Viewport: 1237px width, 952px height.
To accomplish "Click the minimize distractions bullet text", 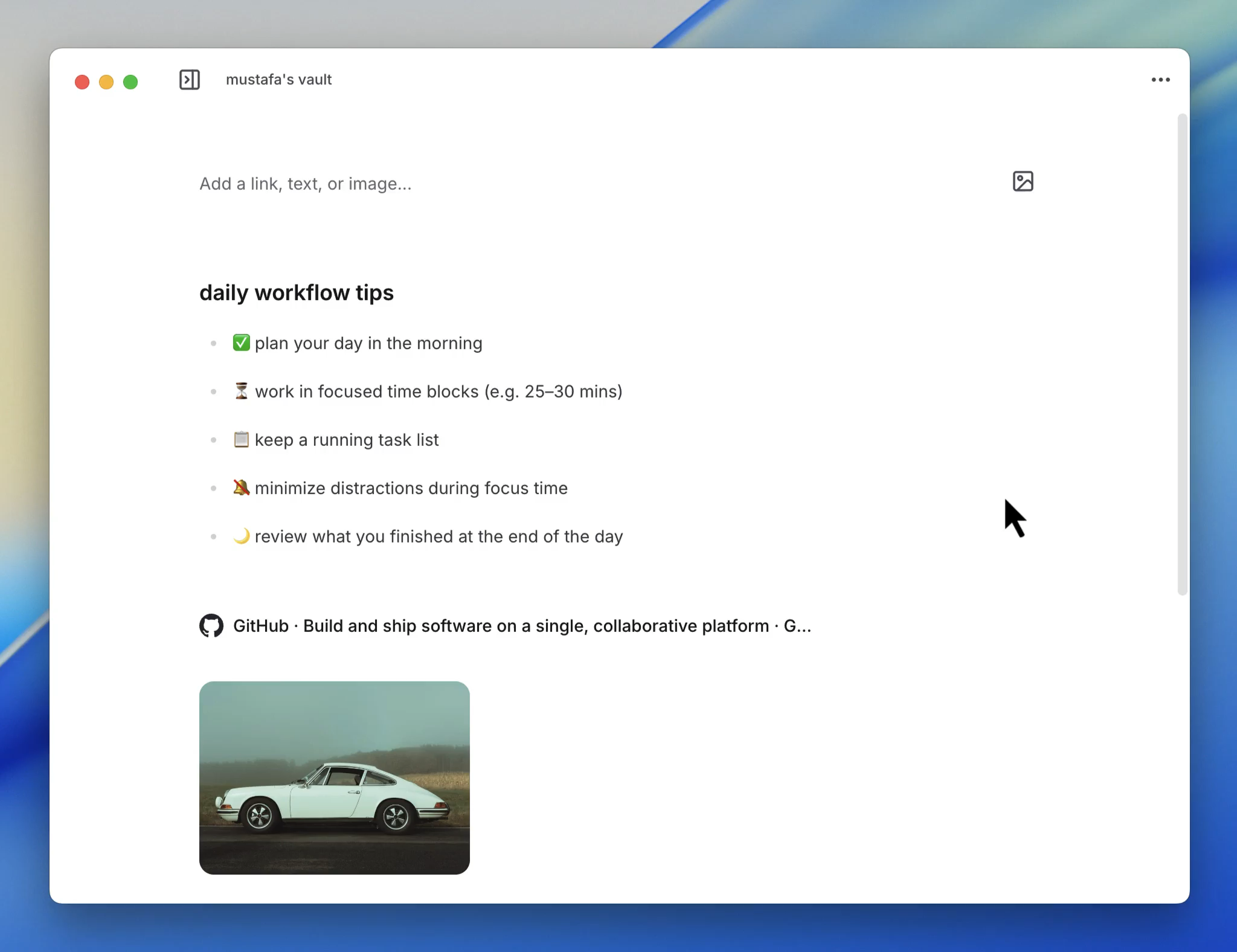I will coord(411,488).
